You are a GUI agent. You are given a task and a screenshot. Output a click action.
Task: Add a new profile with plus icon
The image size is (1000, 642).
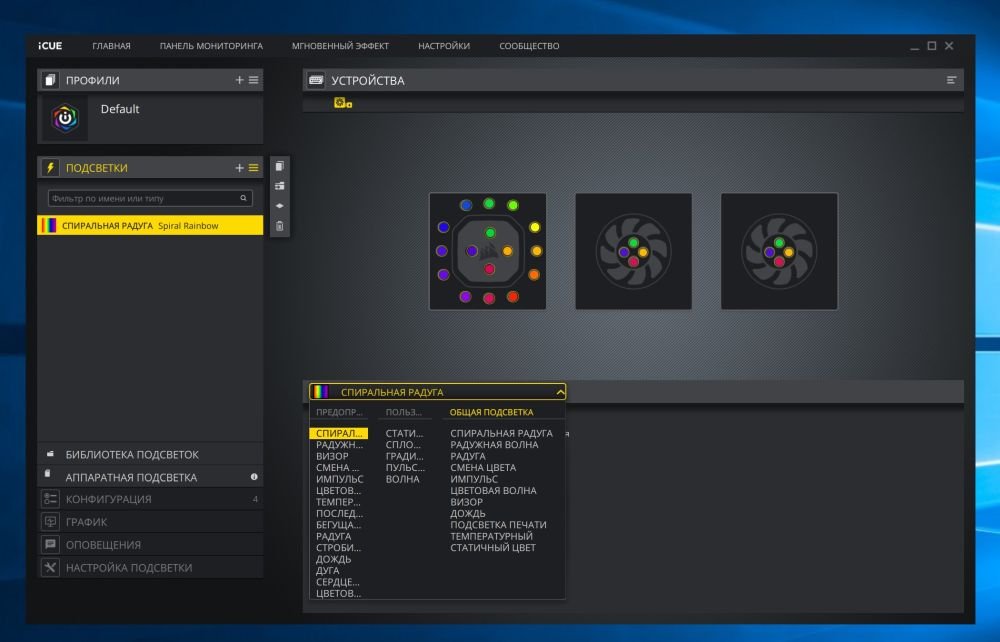239,80
